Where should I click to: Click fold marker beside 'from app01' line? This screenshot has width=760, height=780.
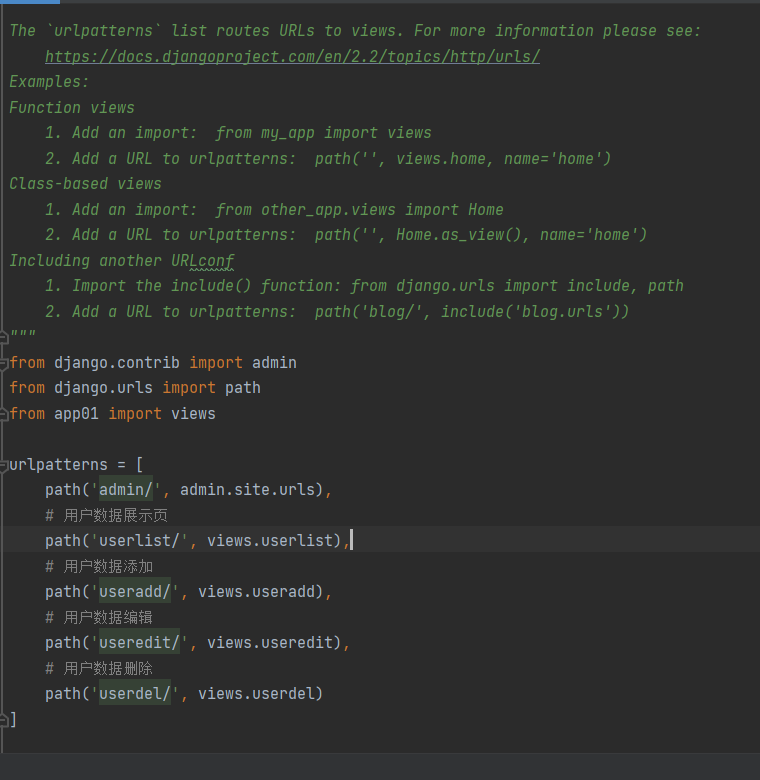pyautogui.click(x=5, y=413)
